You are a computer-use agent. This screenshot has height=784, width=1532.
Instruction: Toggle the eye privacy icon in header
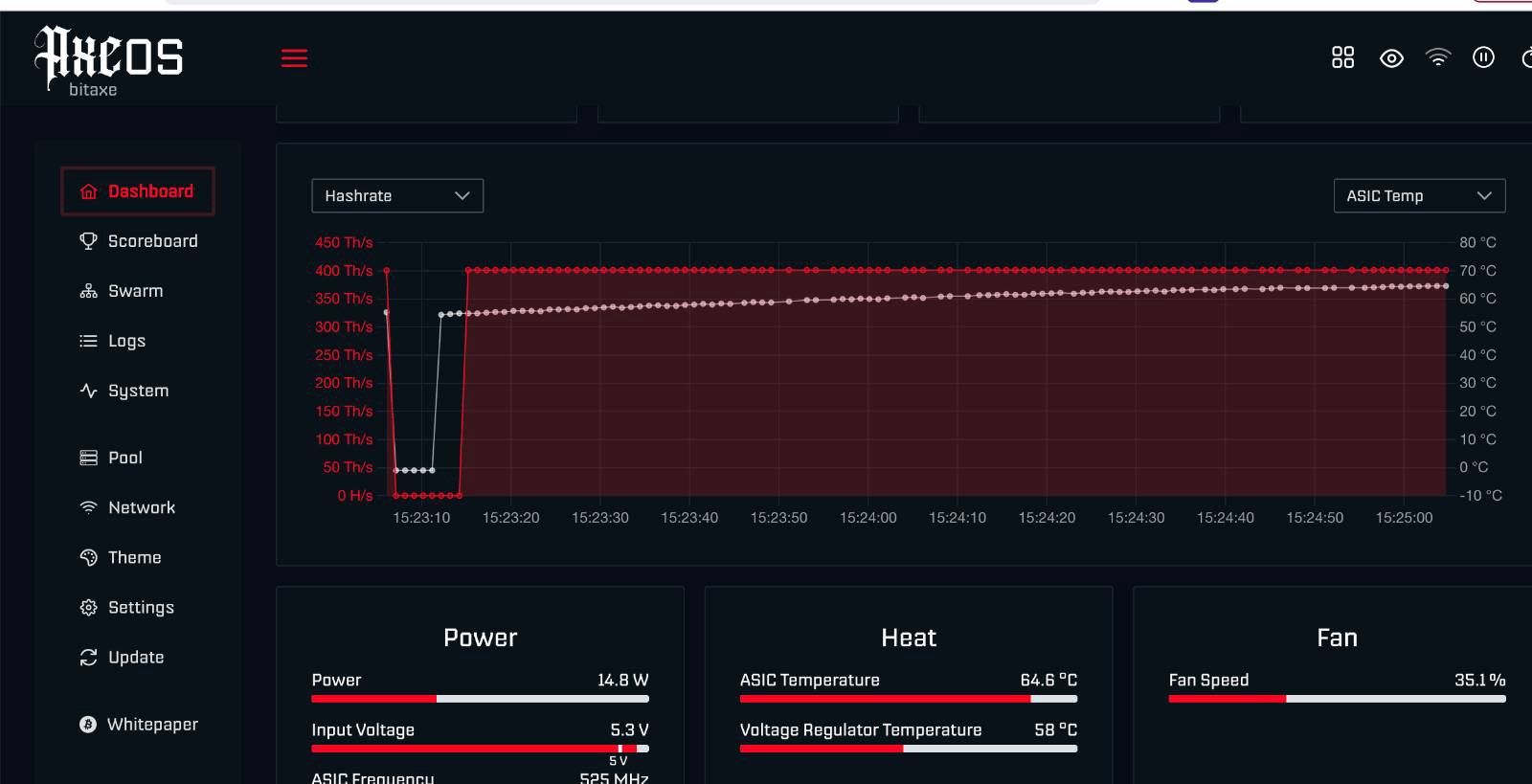(x=1391, y=58)
